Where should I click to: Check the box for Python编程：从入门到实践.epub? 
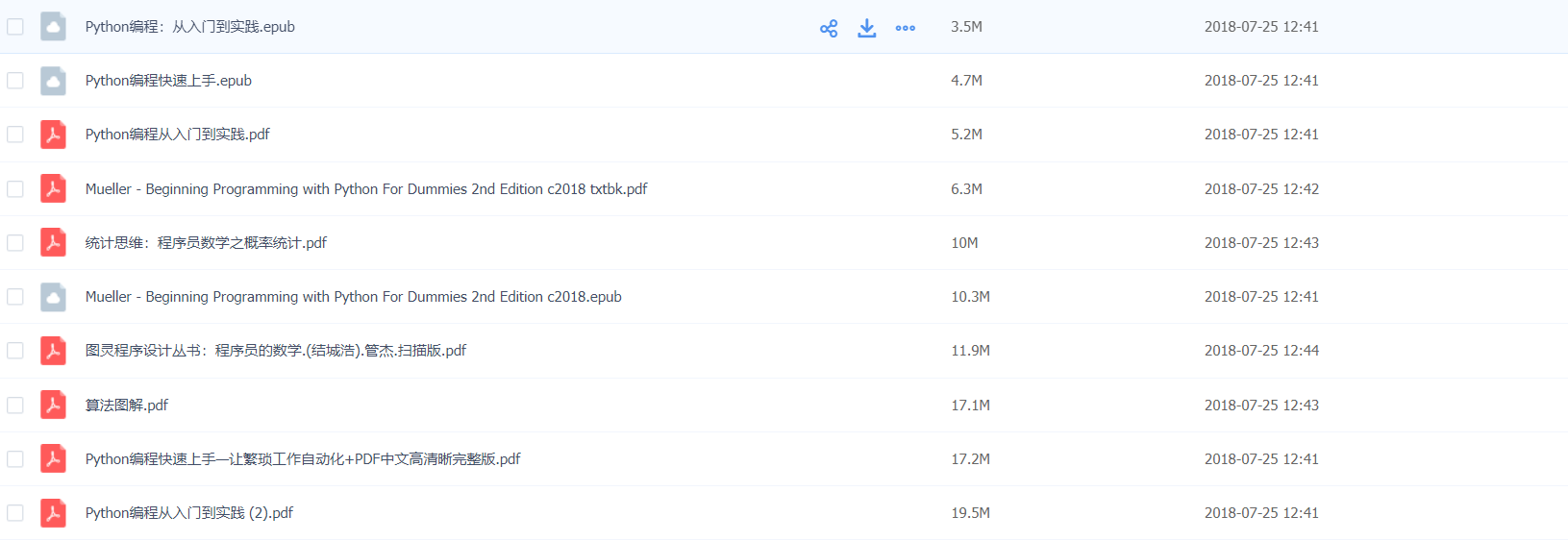pos(15,26)
